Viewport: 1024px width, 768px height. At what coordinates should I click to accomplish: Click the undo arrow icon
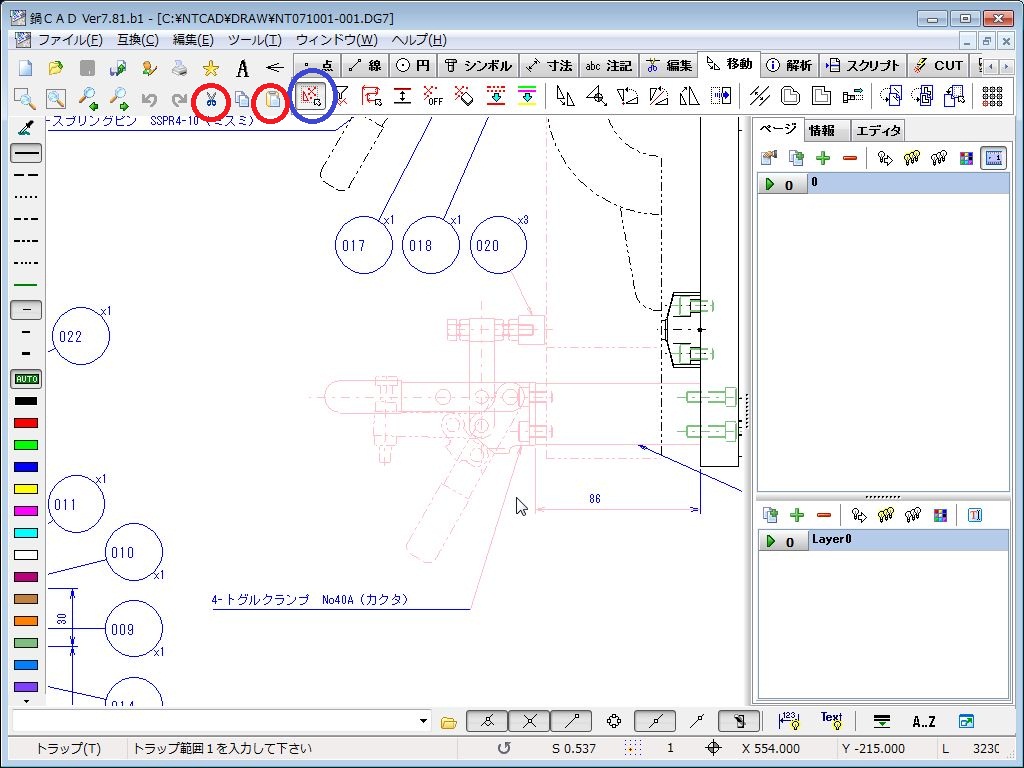(x=149, y=99)
